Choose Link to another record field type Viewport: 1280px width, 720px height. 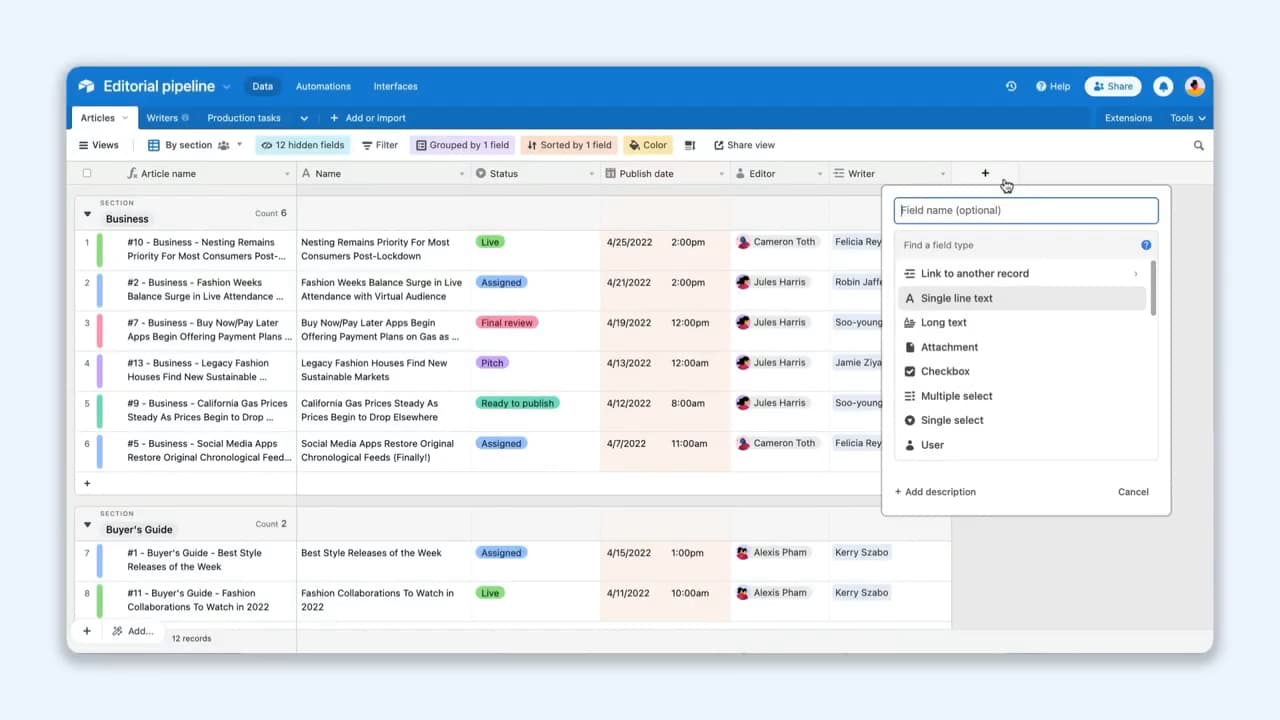(1020, 273)
